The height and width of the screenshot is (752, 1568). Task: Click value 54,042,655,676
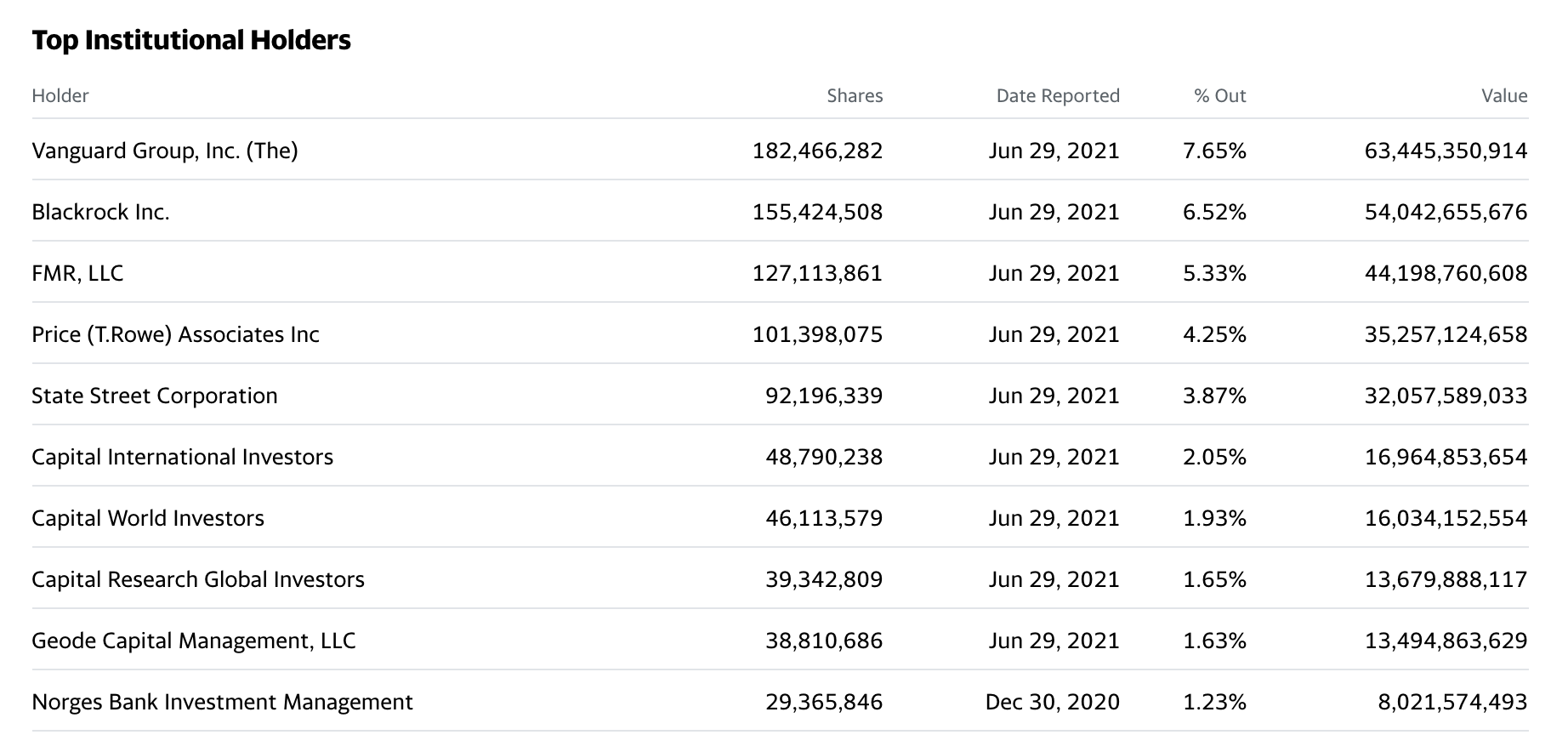(1446, 212)
